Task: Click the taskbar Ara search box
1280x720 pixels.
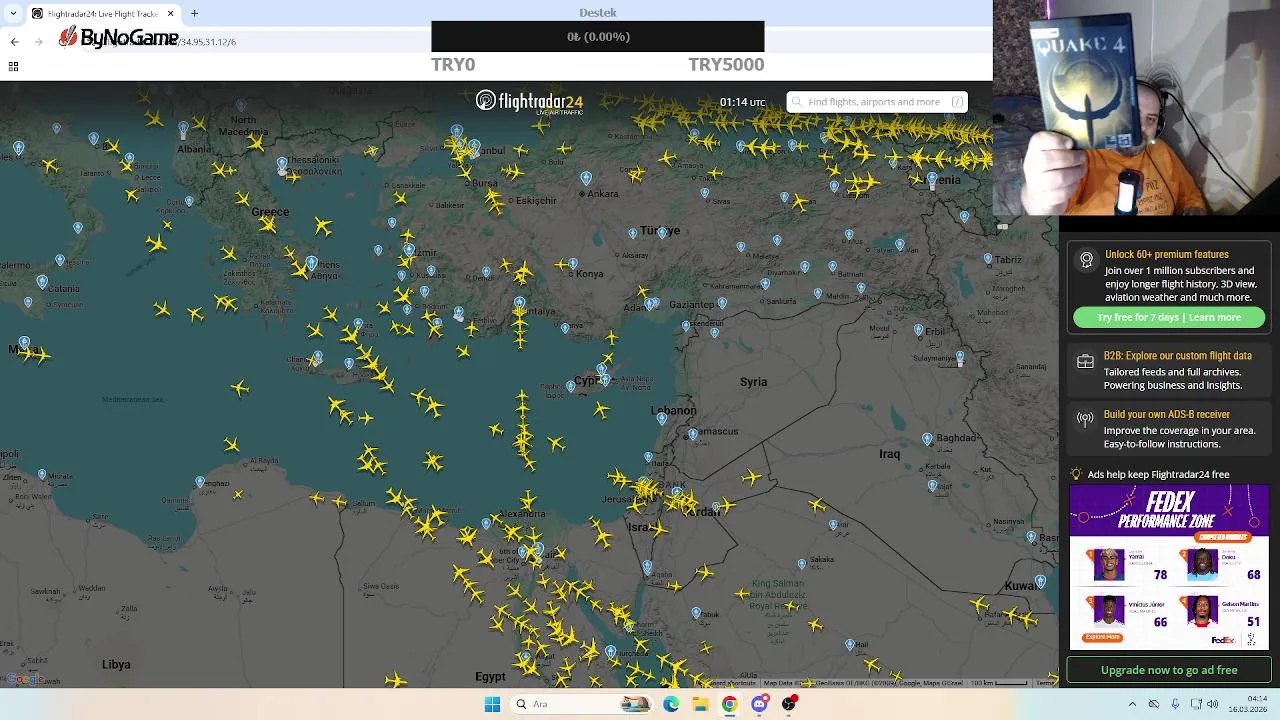Action: click(x=582, y=704)
